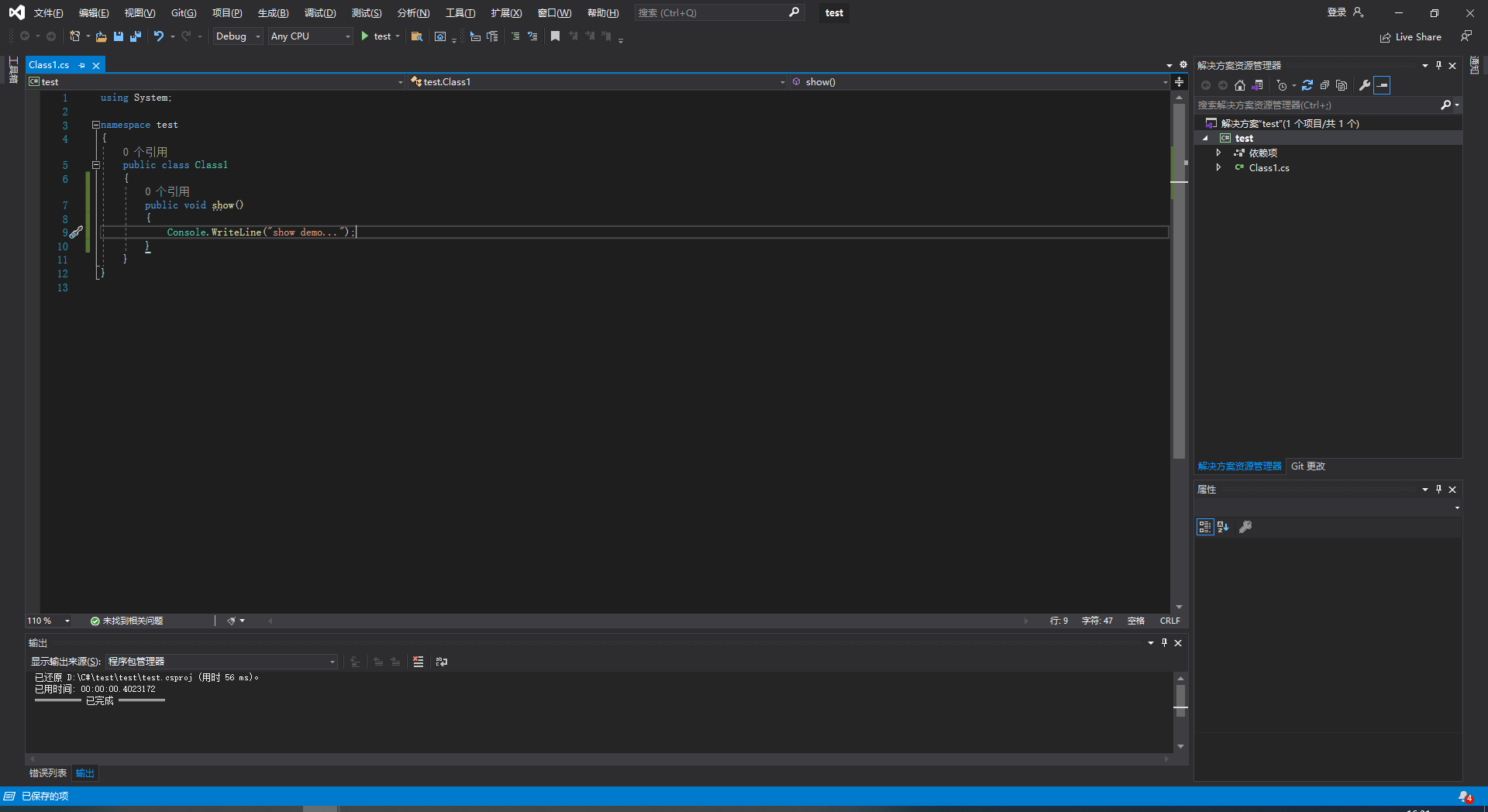Viewport: 1488px width, 812px height.
Task: Click the Collapse All icon in Solution Explorer
Action: pos(1324,85)
